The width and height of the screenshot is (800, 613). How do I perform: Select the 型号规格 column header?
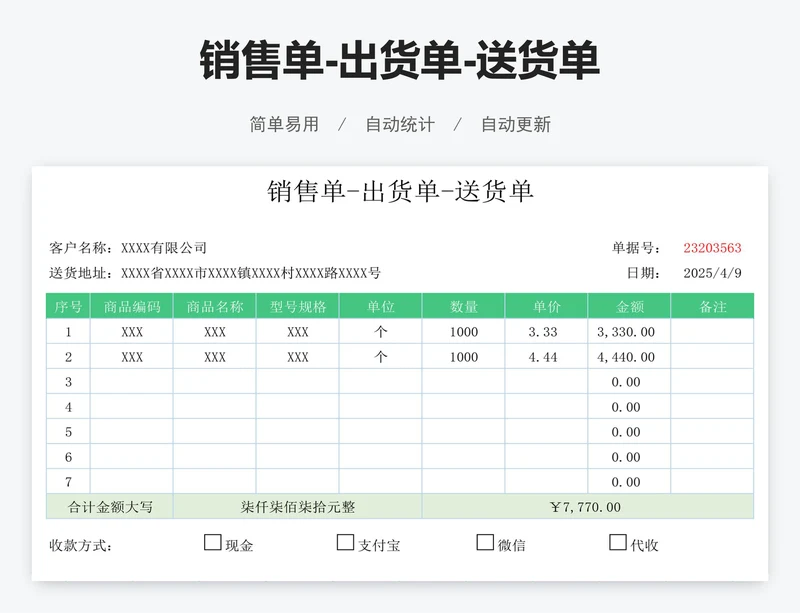[298, 306]
